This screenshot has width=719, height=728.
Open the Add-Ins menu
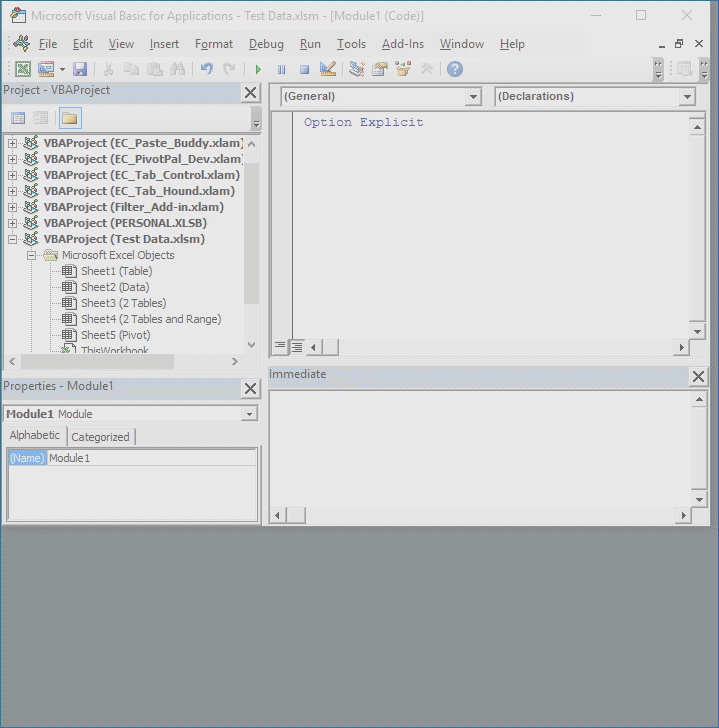click(x=403, y=44)
